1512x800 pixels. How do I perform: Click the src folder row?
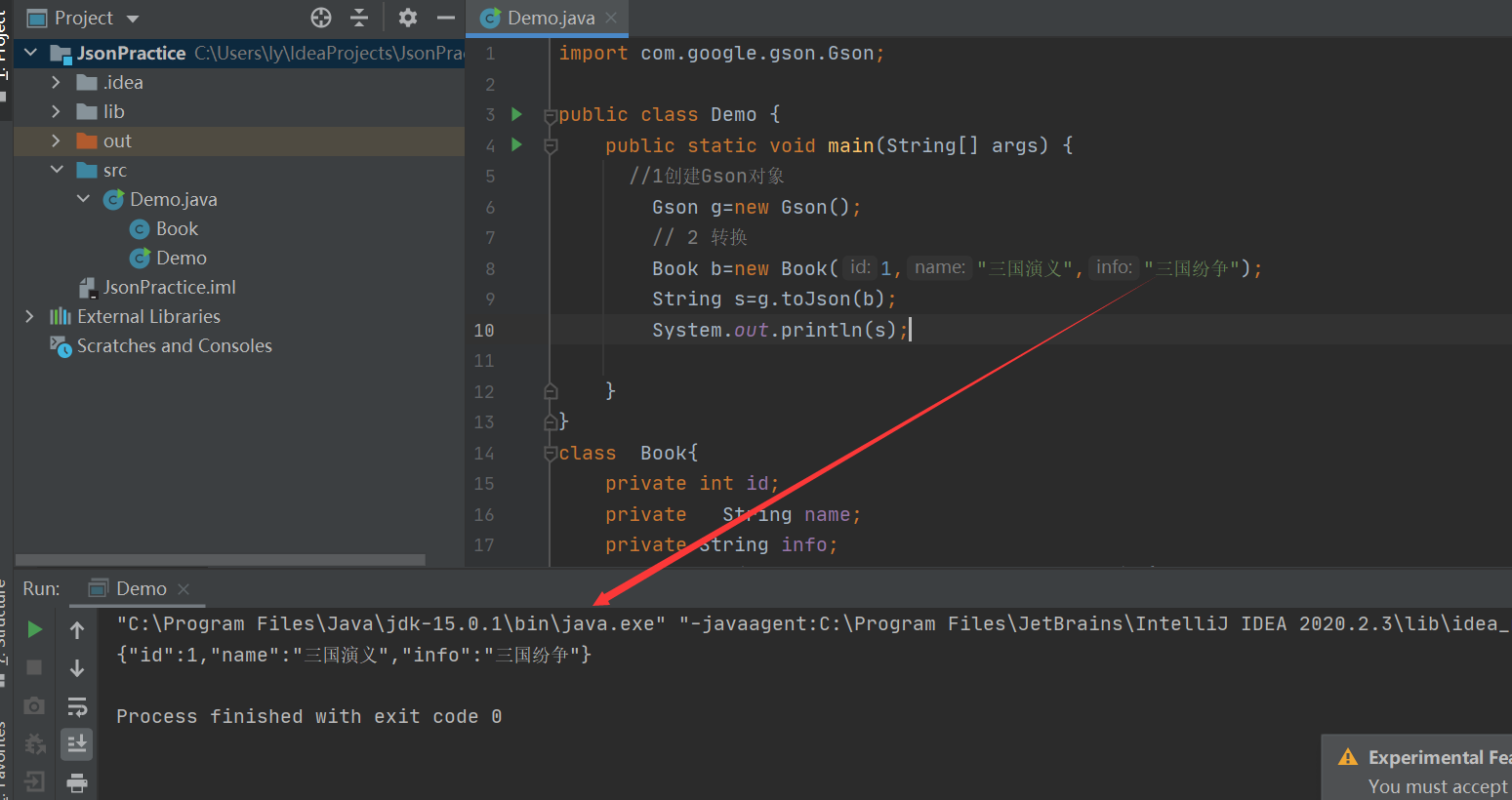[x=239, y=170]
